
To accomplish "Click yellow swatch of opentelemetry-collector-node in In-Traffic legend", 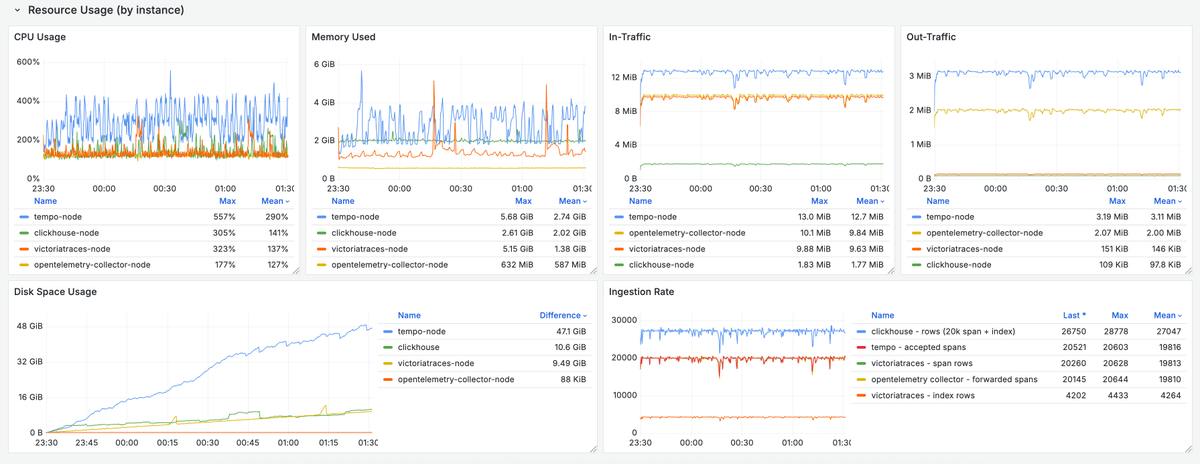I will [619, 232].
